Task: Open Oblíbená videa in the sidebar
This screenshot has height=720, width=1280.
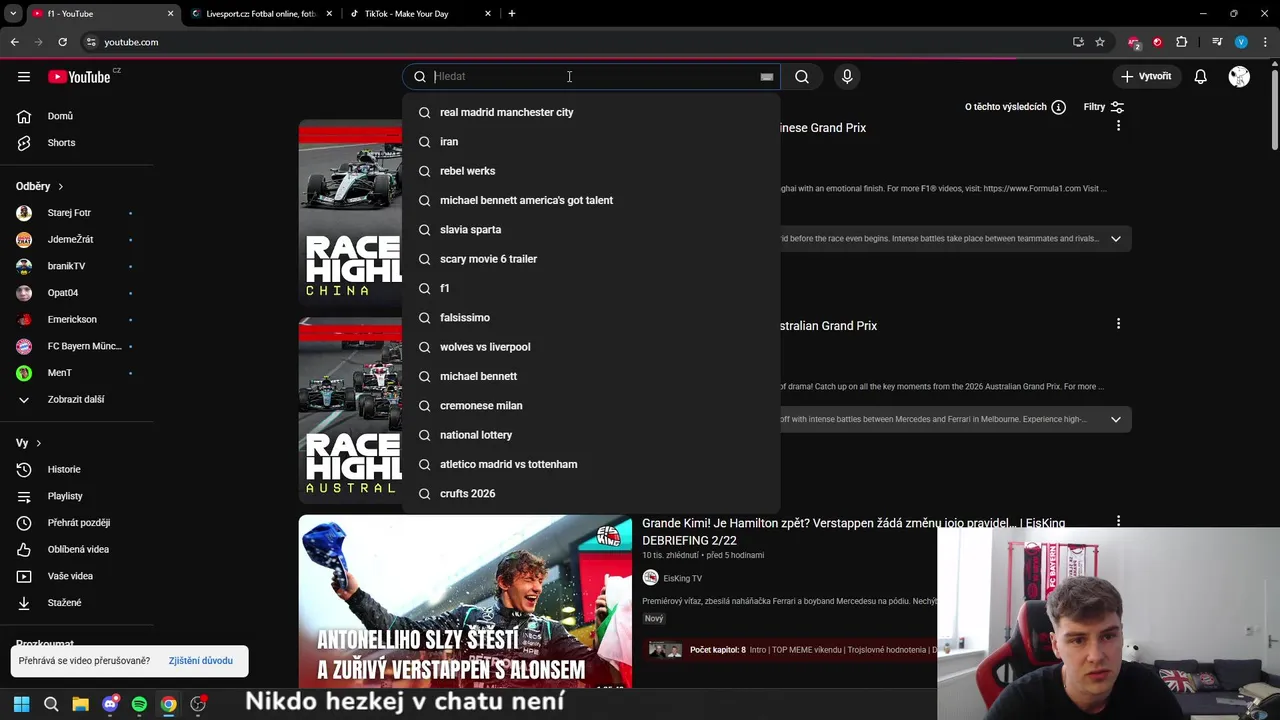Action: coord(77,550)
